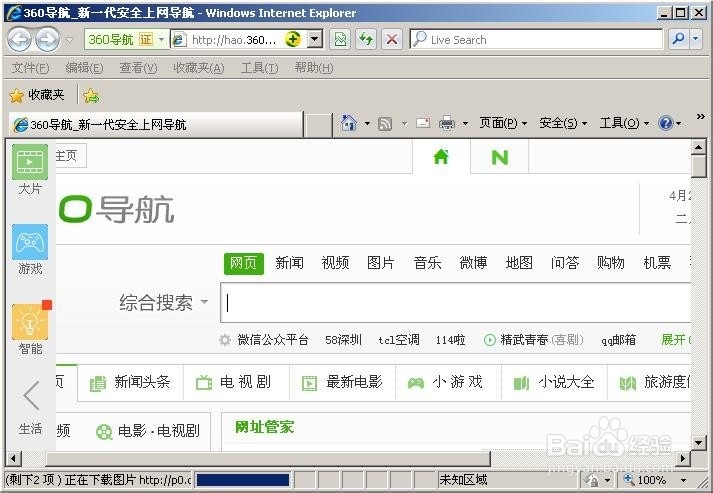This screenshot has height=493, width=713.
Task: Click the blue Help question icon
Action: (x=665, y=123)
